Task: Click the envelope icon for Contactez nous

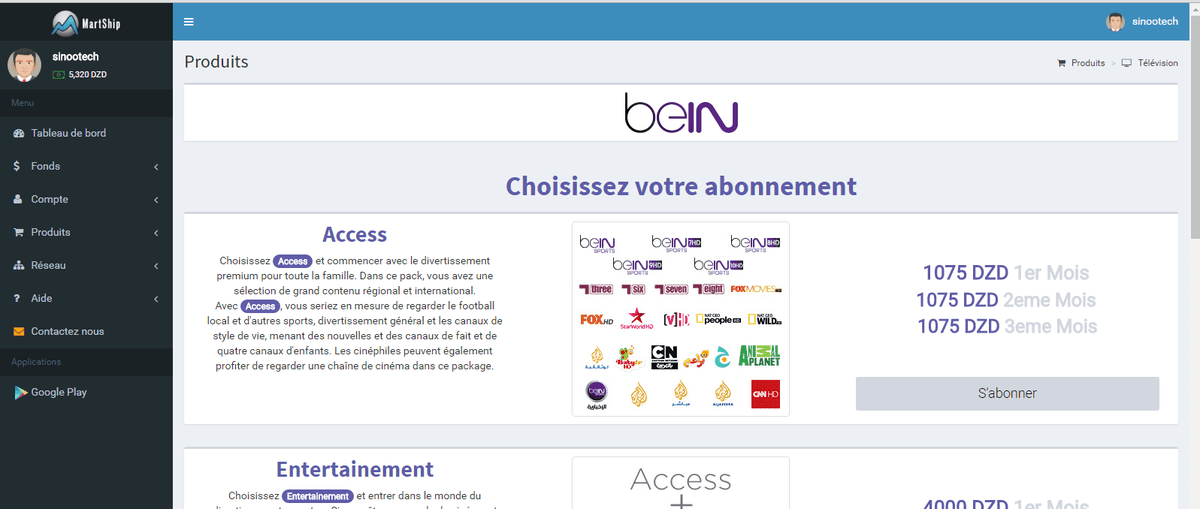Action: (x=18, y=331)
